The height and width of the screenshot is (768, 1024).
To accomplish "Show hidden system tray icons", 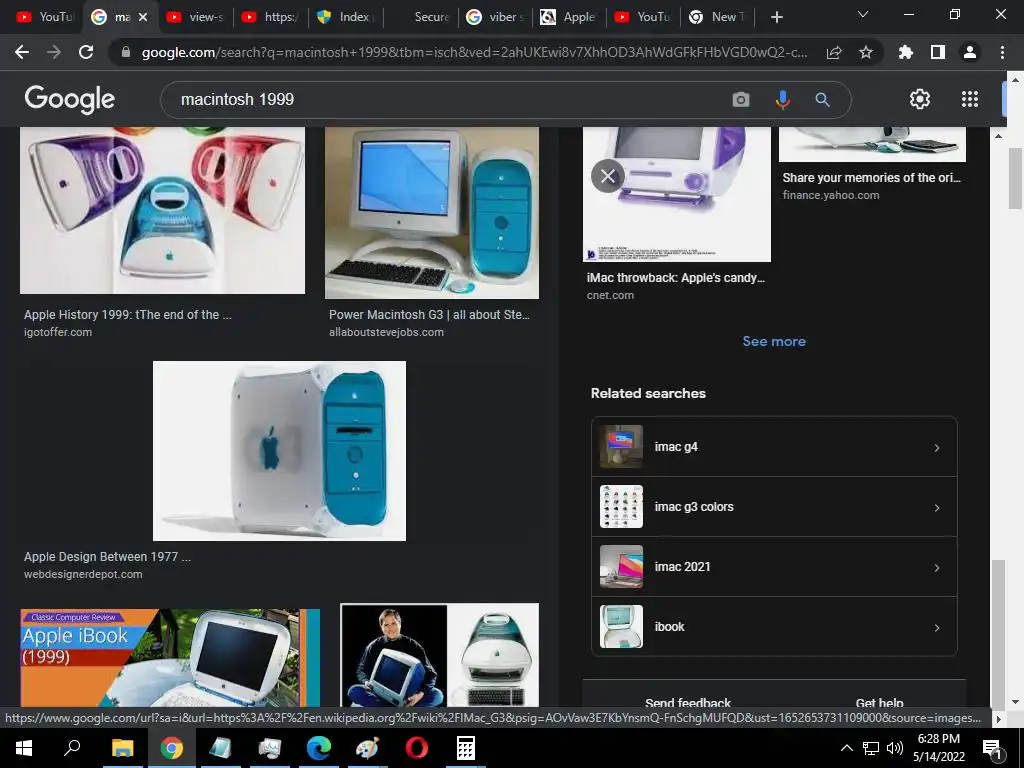I will point(846,748).
